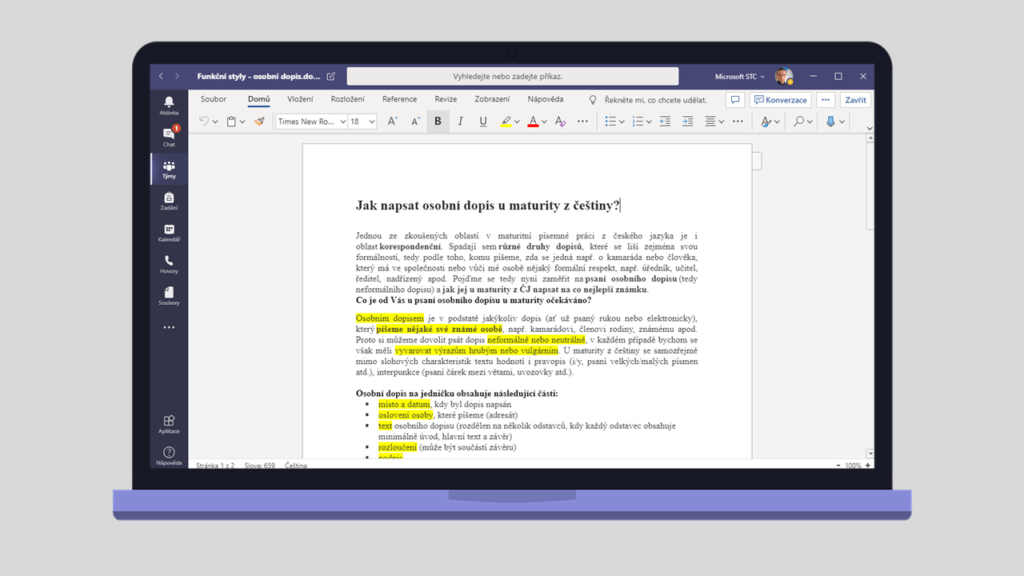1024x576 pixels.
Task: Open the Revize ribbon tab
Action: [x=445, y=99]
